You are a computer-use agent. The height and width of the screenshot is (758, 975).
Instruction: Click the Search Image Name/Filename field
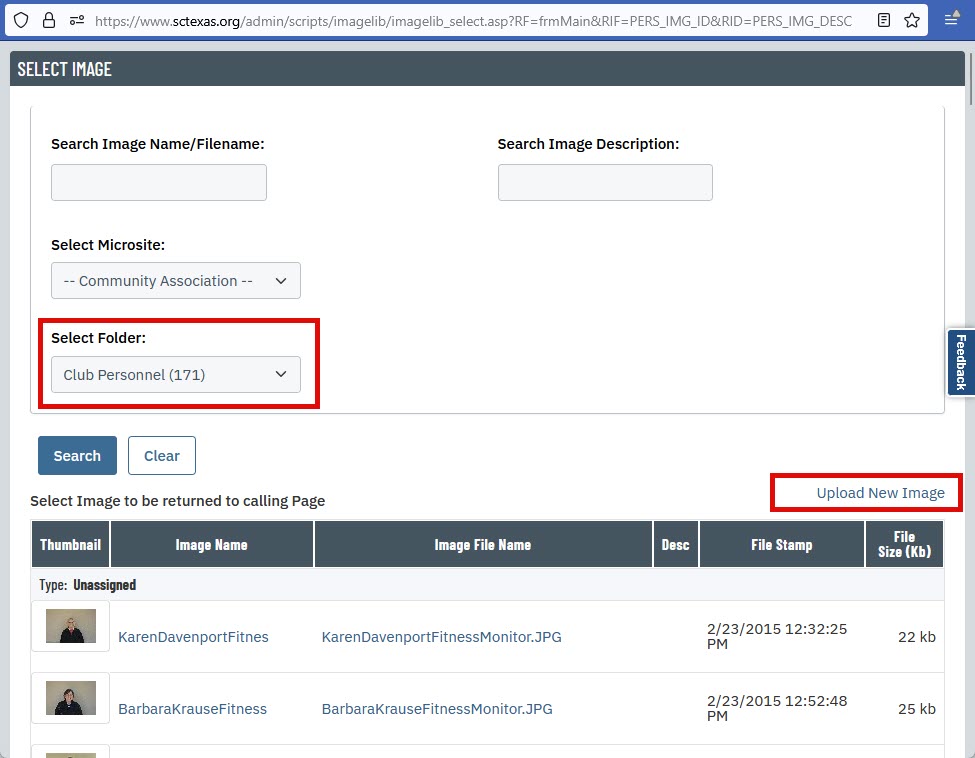coord(159,183)
